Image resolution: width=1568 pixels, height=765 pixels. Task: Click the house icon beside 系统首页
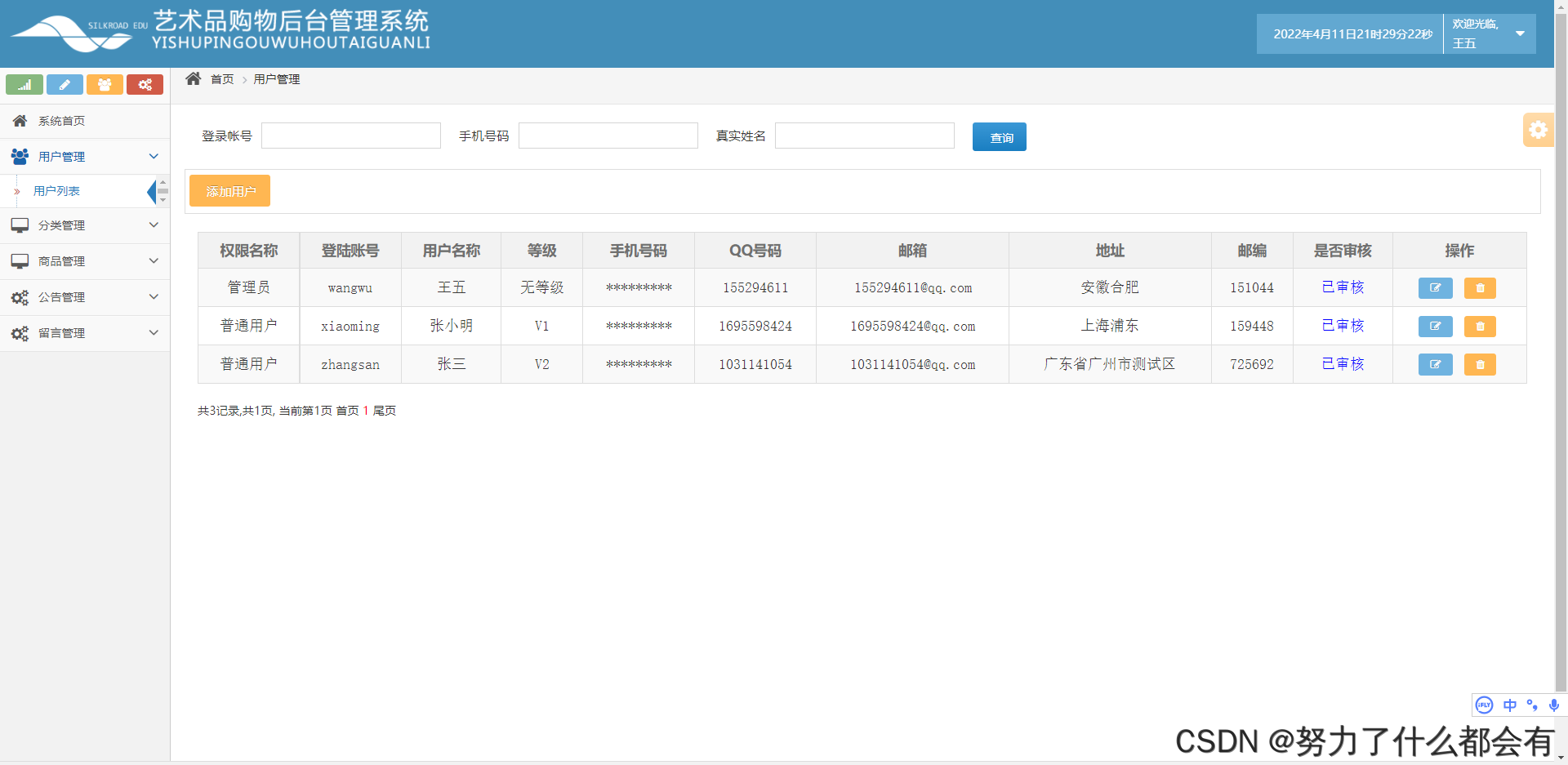point(20,121)
